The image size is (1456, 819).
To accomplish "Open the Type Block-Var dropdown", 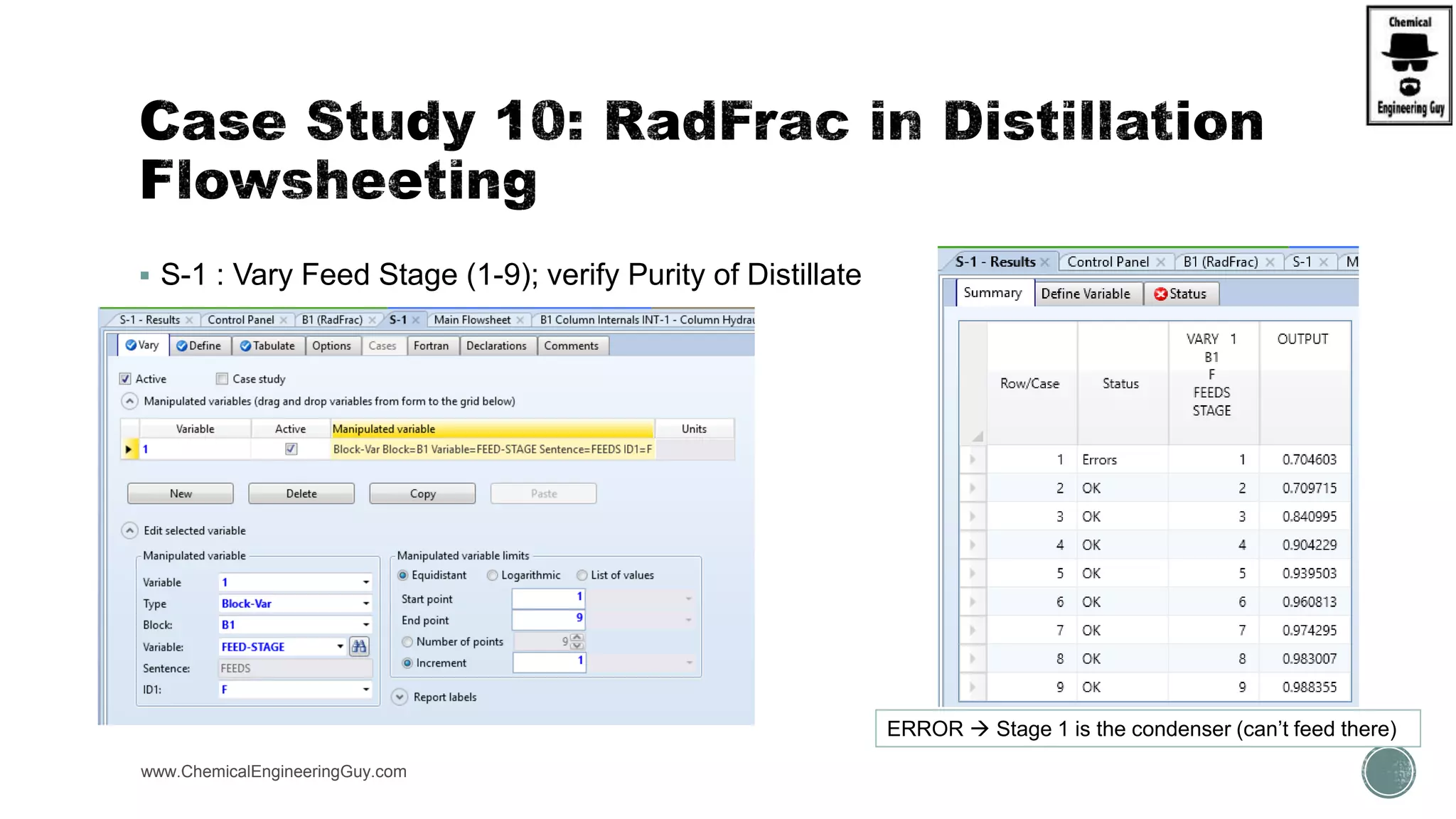I will click(x=366, y=604).
